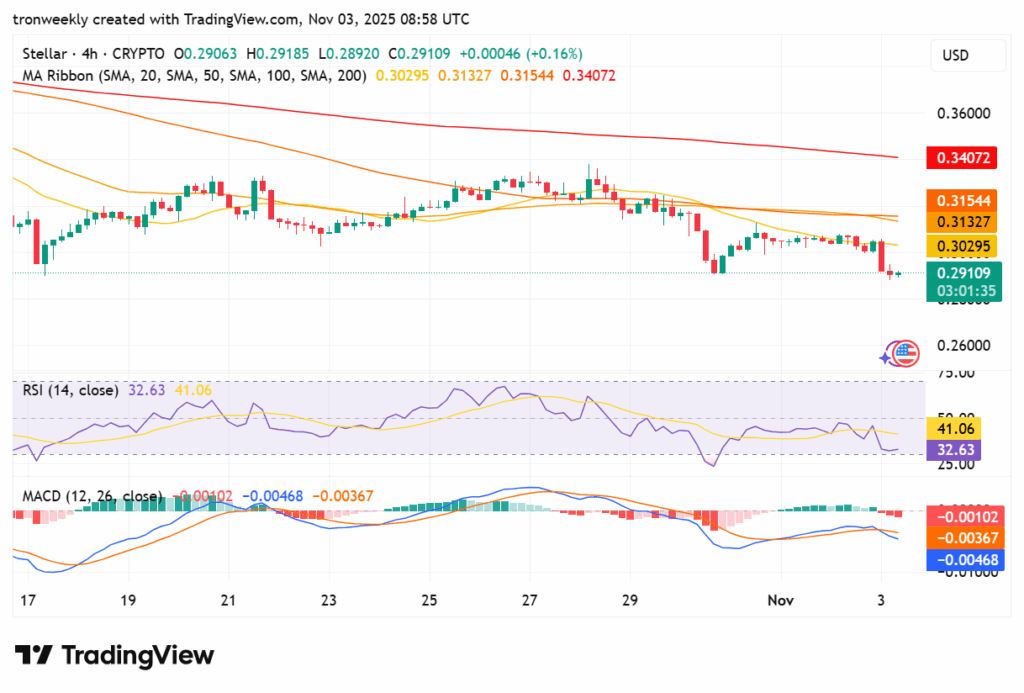Click the green 0.29109 current price label
Screen dimensions: 1024x693
tap(965, 272)
